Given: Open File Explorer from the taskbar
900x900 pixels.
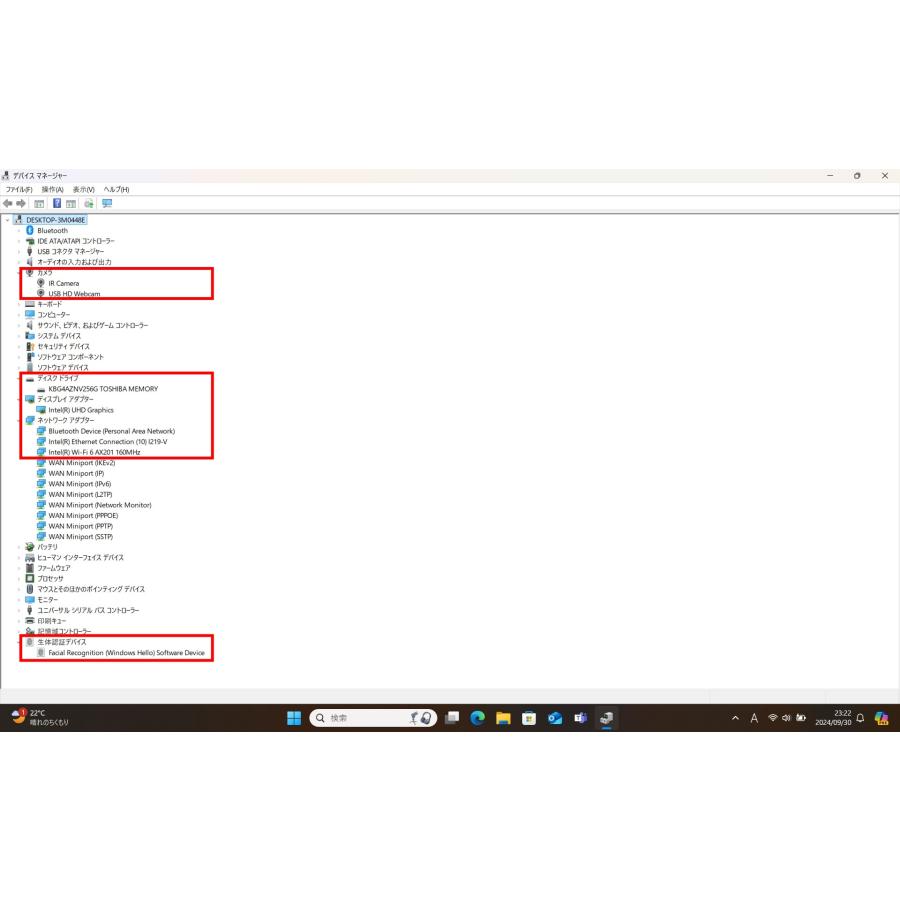Looking at the screenshot, I should 503,717.
